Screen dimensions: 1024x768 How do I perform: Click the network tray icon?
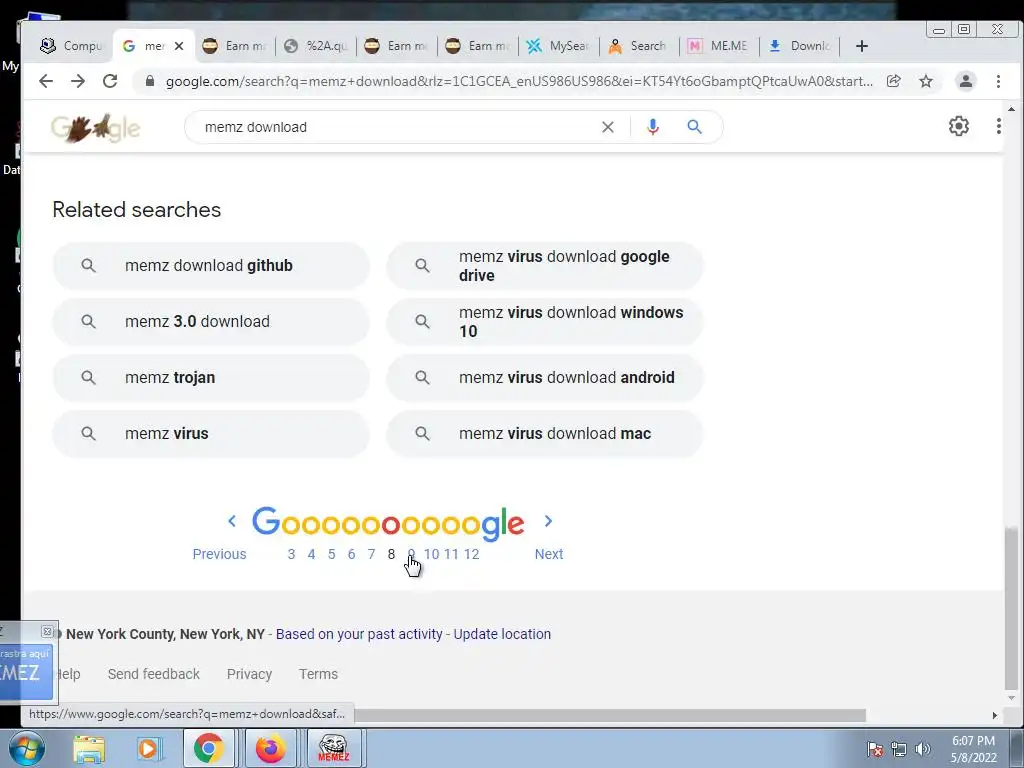(899, 749)
